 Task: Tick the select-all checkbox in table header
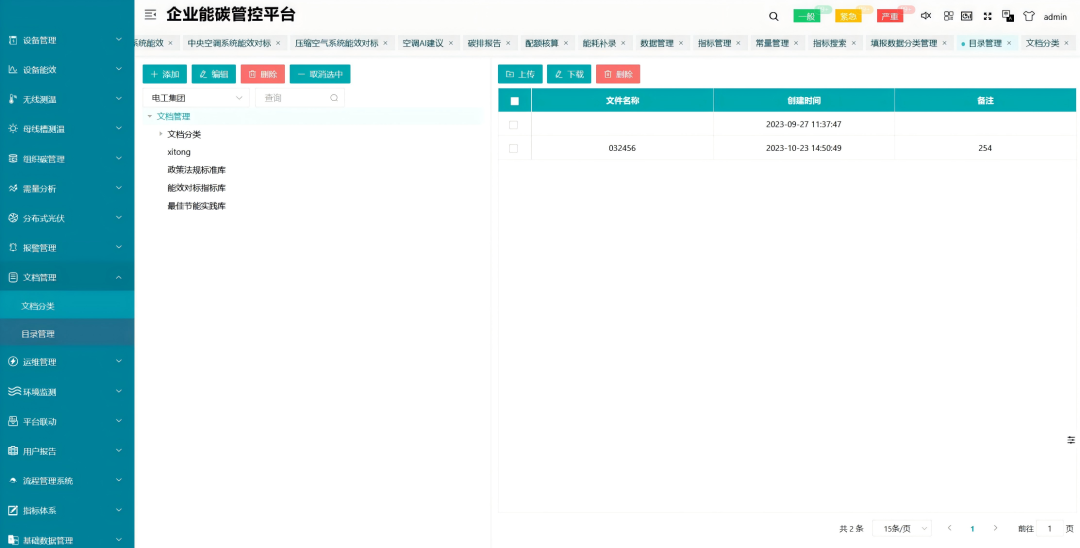click(515, 101)
